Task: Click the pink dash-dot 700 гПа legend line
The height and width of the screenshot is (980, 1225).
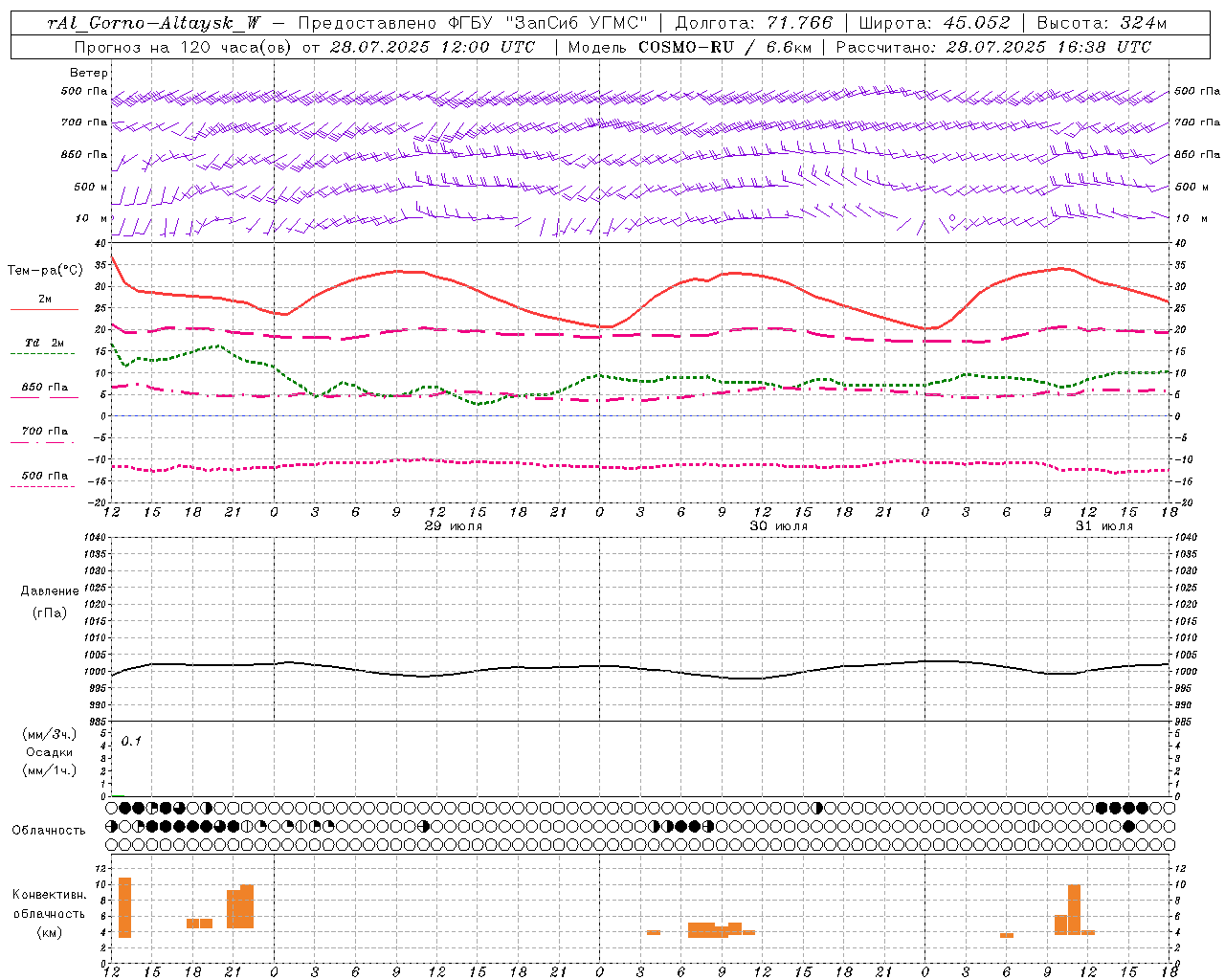Action: (42, 442)
